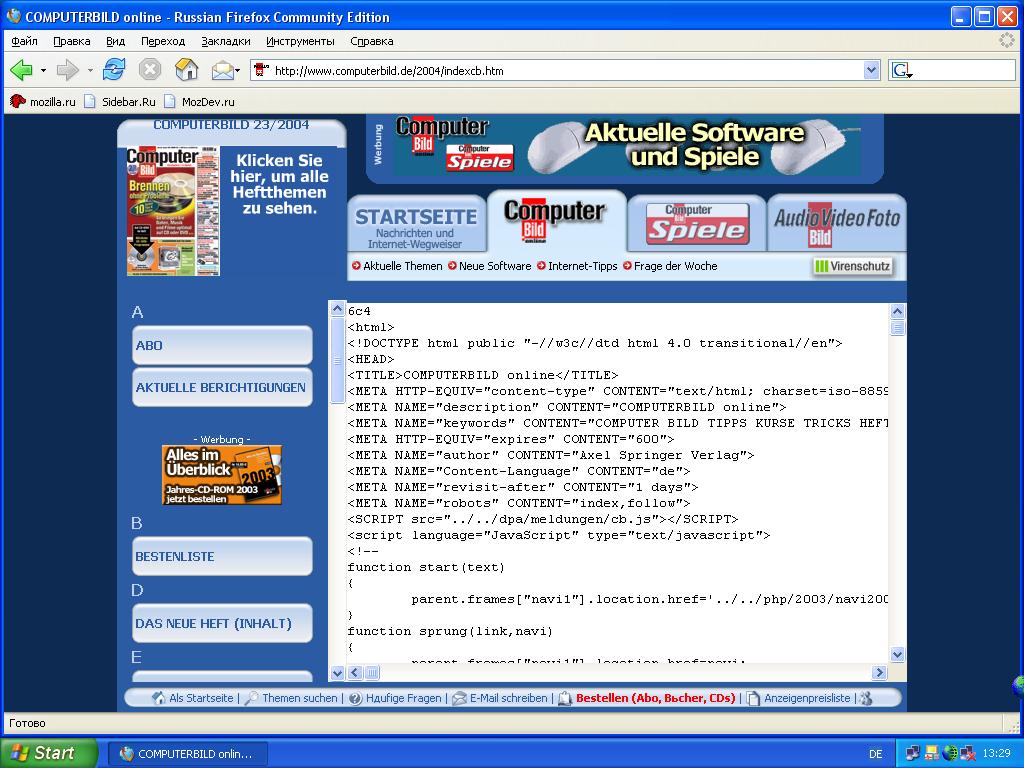Click the Anzeigenpreisliste footer link
The width and height of the screenshot is (1024, 768).
[807, 698]
